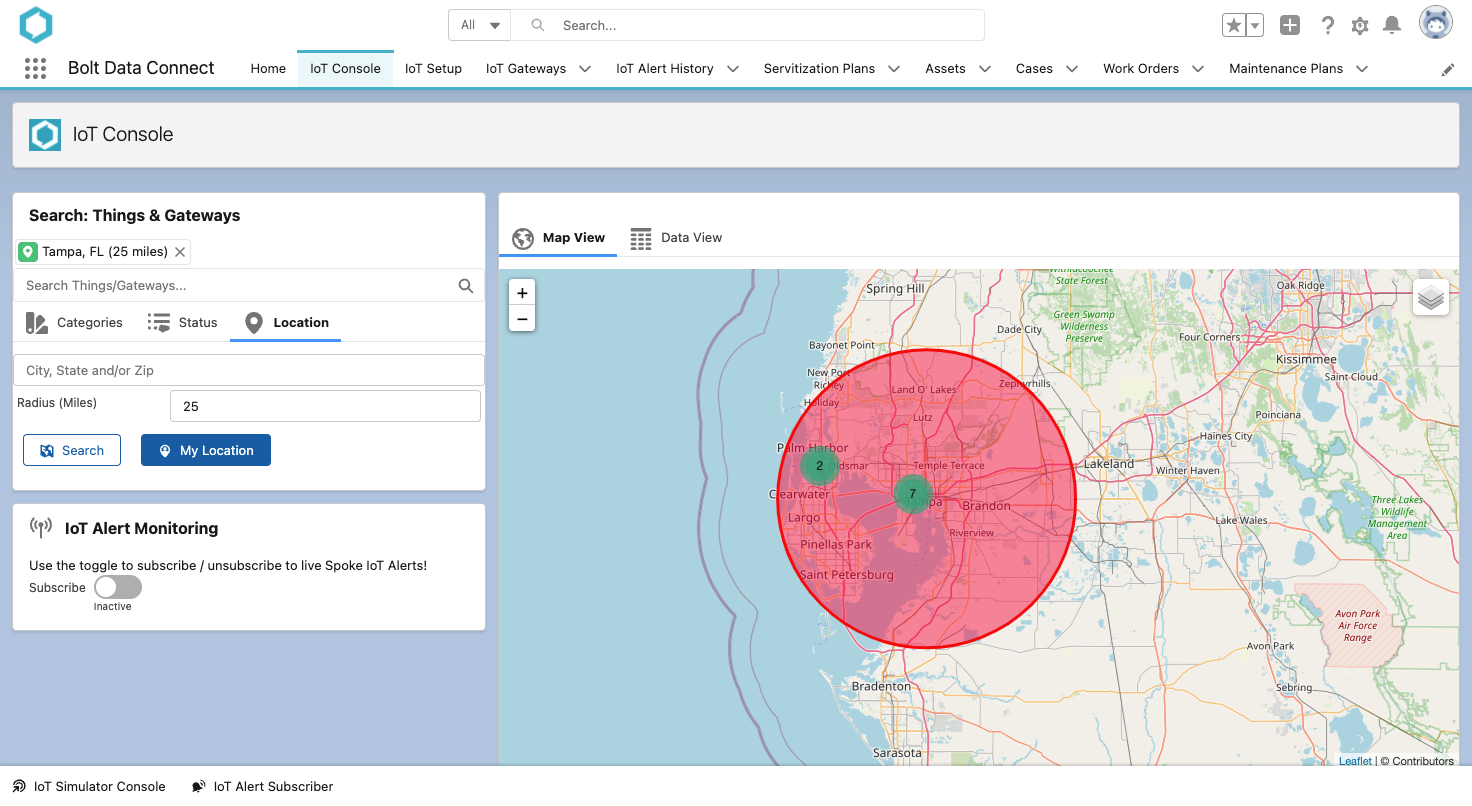Open the IoT Alert Subscriber utility
The height and width of the screenshot is (806, 1472).
(262, 786)
